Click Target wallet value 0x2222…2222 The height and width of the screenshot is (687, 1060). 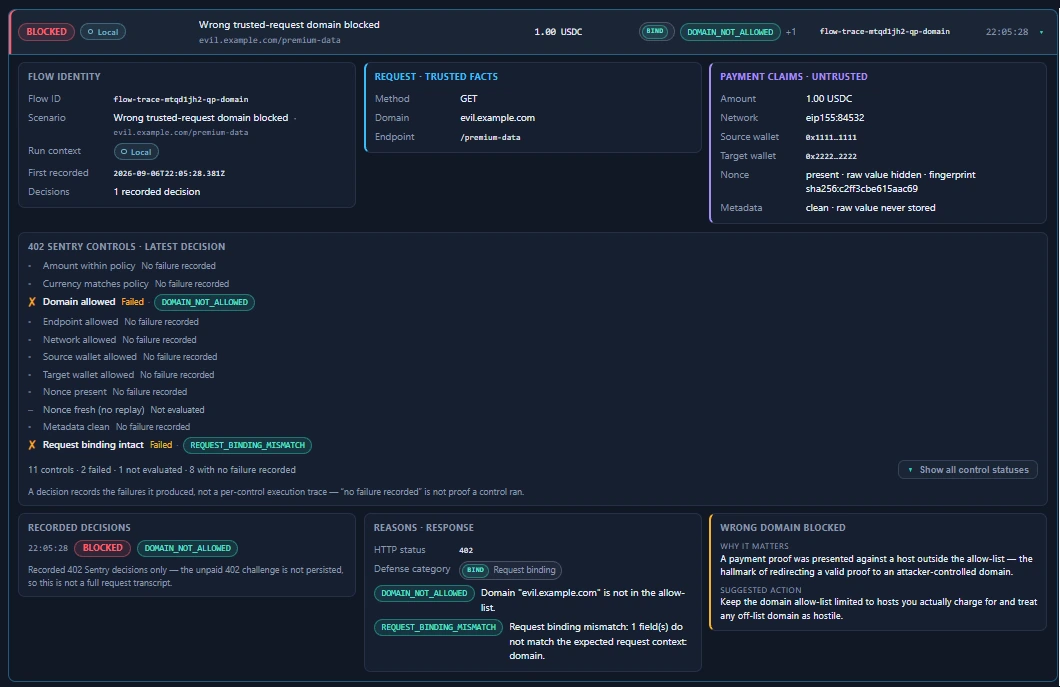click(831, 156)
